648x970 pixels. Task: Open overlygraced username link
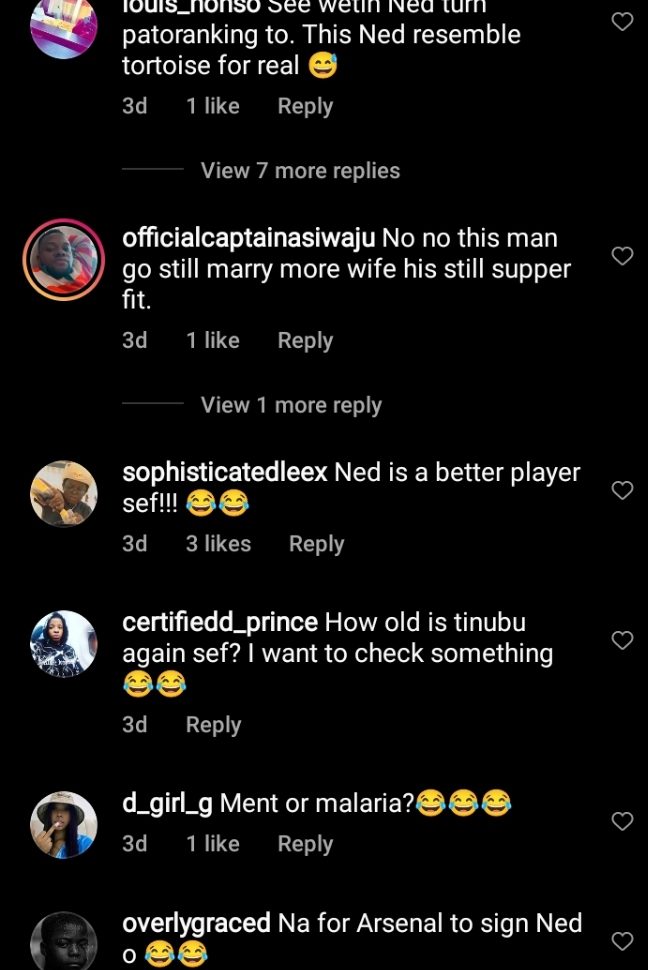tap(196, 923)
